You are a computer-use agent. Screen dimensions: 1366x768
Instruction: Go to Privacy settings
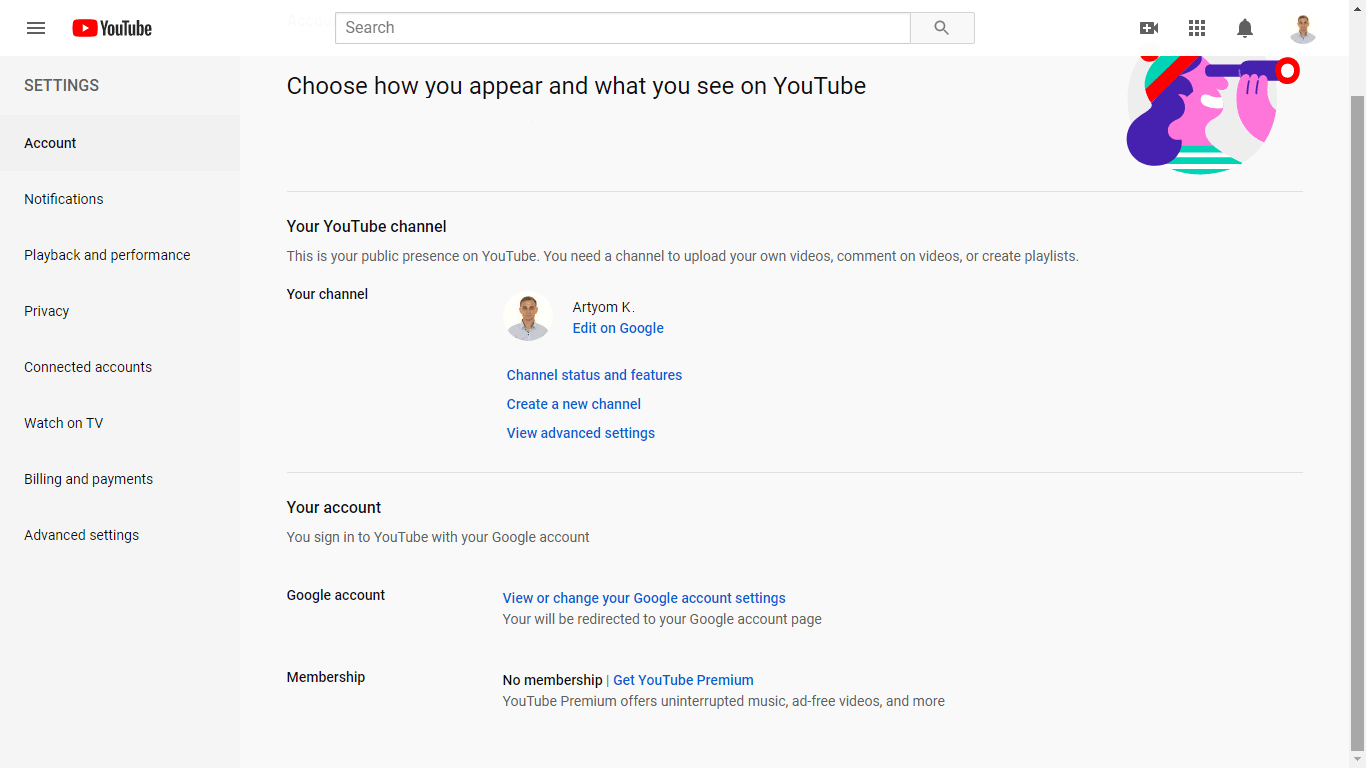47,311
